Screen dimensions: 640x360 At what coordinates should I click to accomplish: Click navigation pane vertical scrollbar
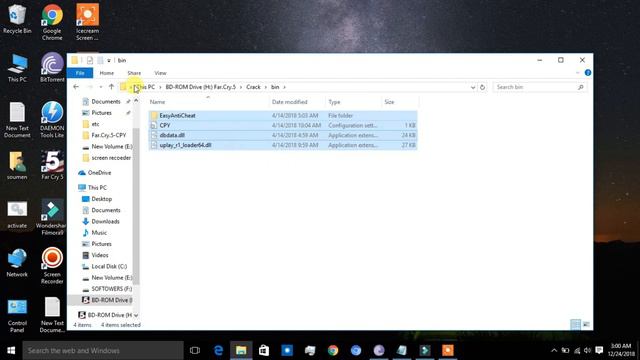[x=136, y=206]
